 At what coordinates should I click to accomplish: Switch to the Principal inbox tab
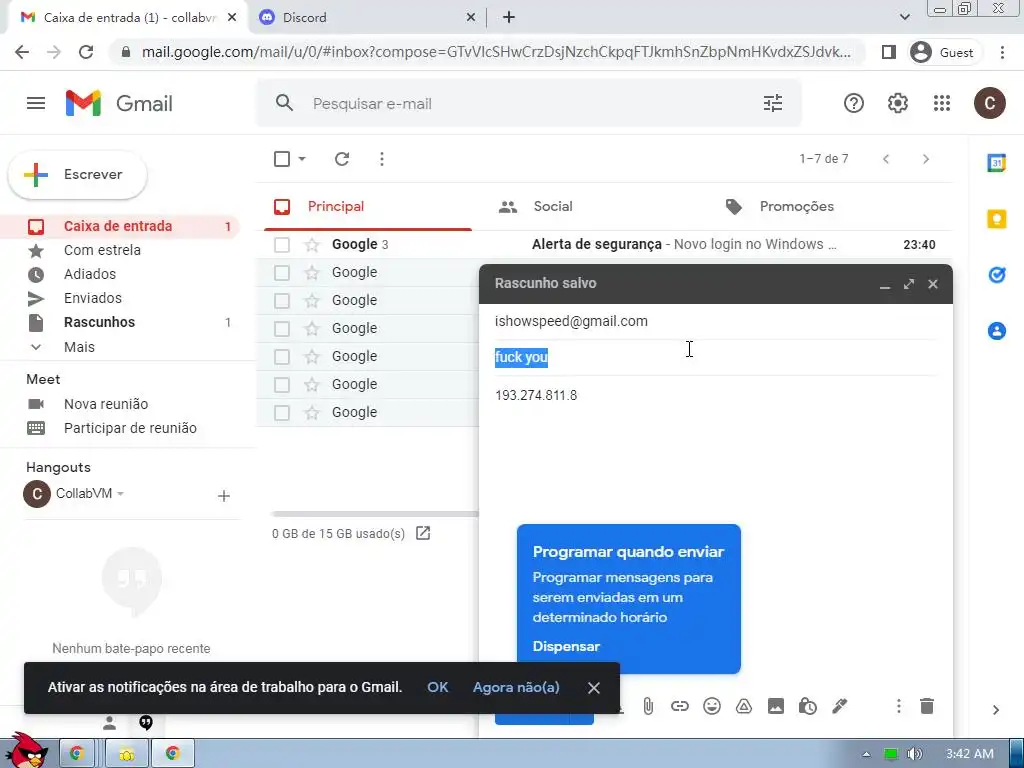pyautogui.click(x=368, y=207)
